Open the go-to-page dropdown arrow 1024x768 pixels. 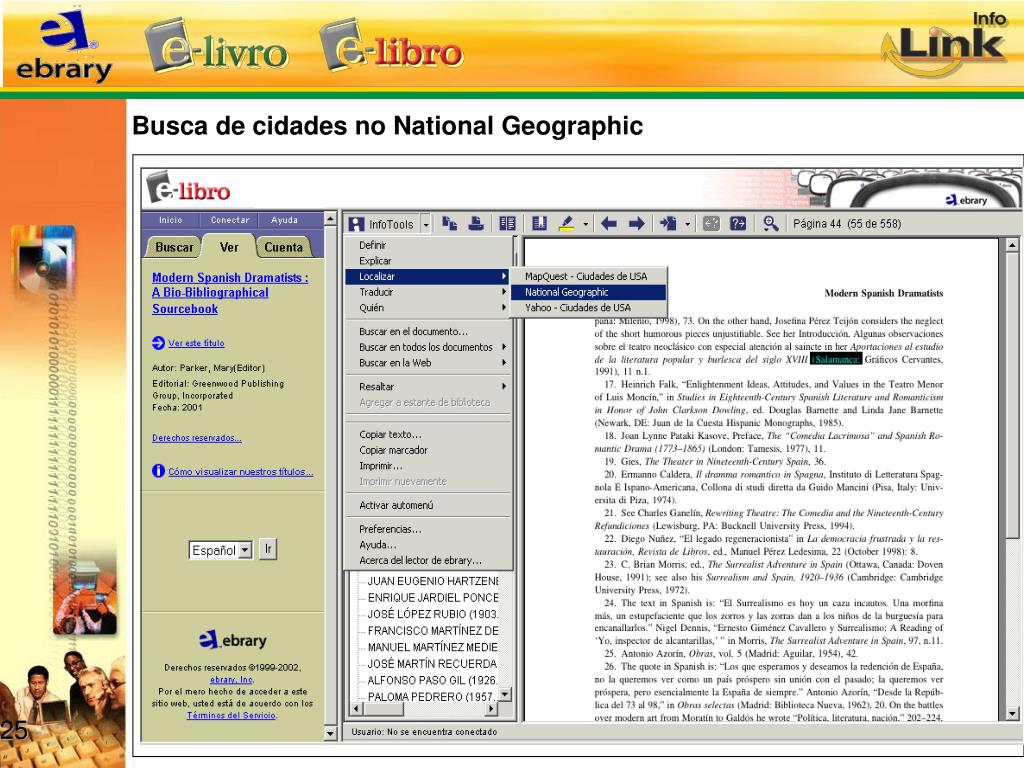[x=687, y=224]
